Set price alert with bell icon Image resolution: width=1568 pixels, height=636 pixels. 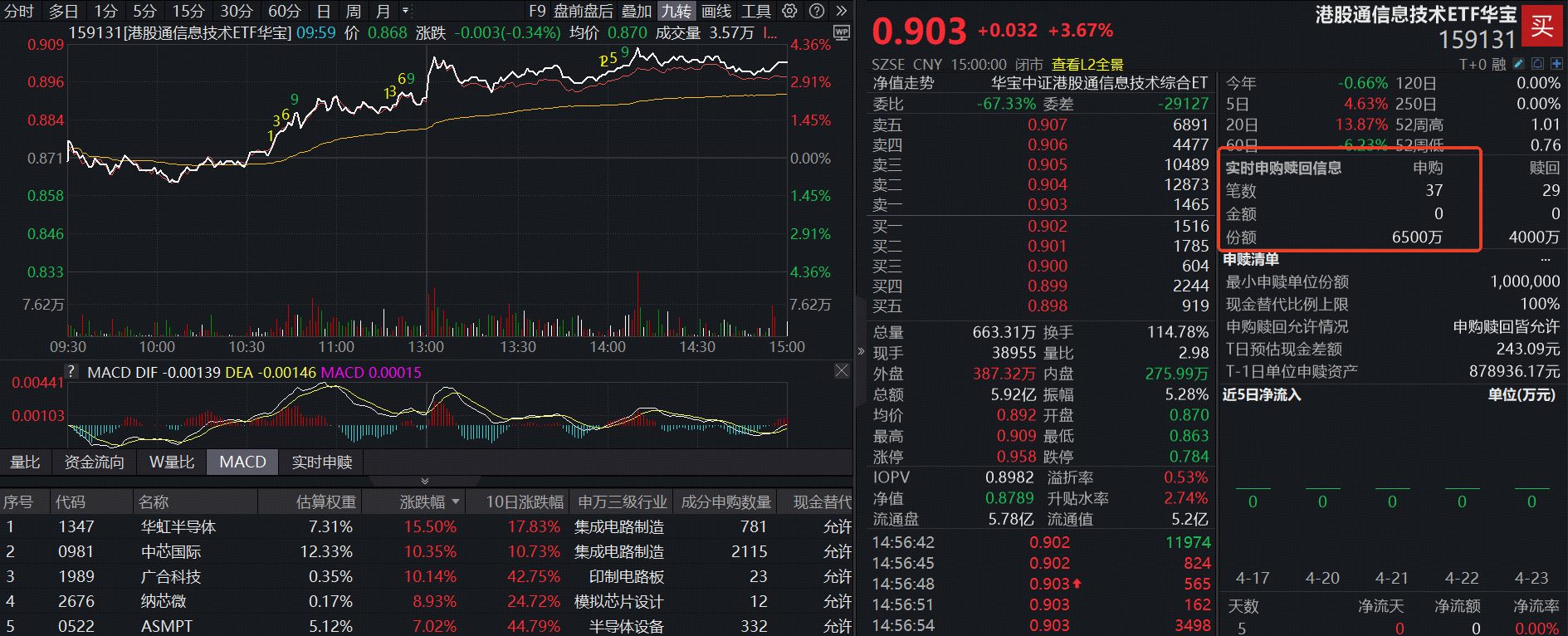click(1537, 64)
